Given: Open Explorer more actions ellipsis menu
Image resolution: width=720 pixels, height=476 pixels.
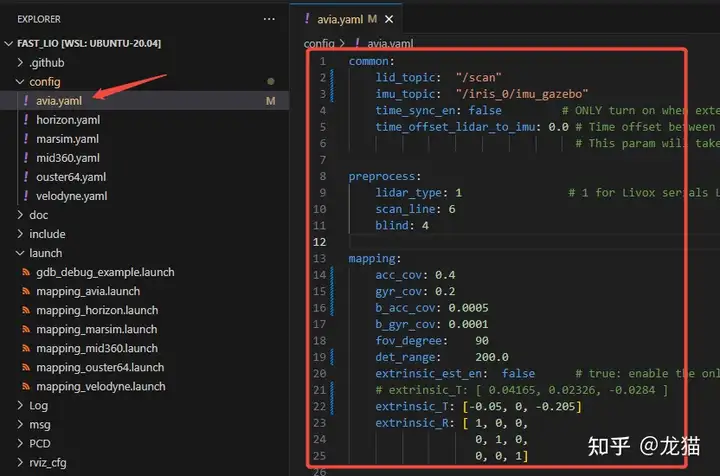Looking at the screenshot, I should pyautogui.click(x=269, y=19).
